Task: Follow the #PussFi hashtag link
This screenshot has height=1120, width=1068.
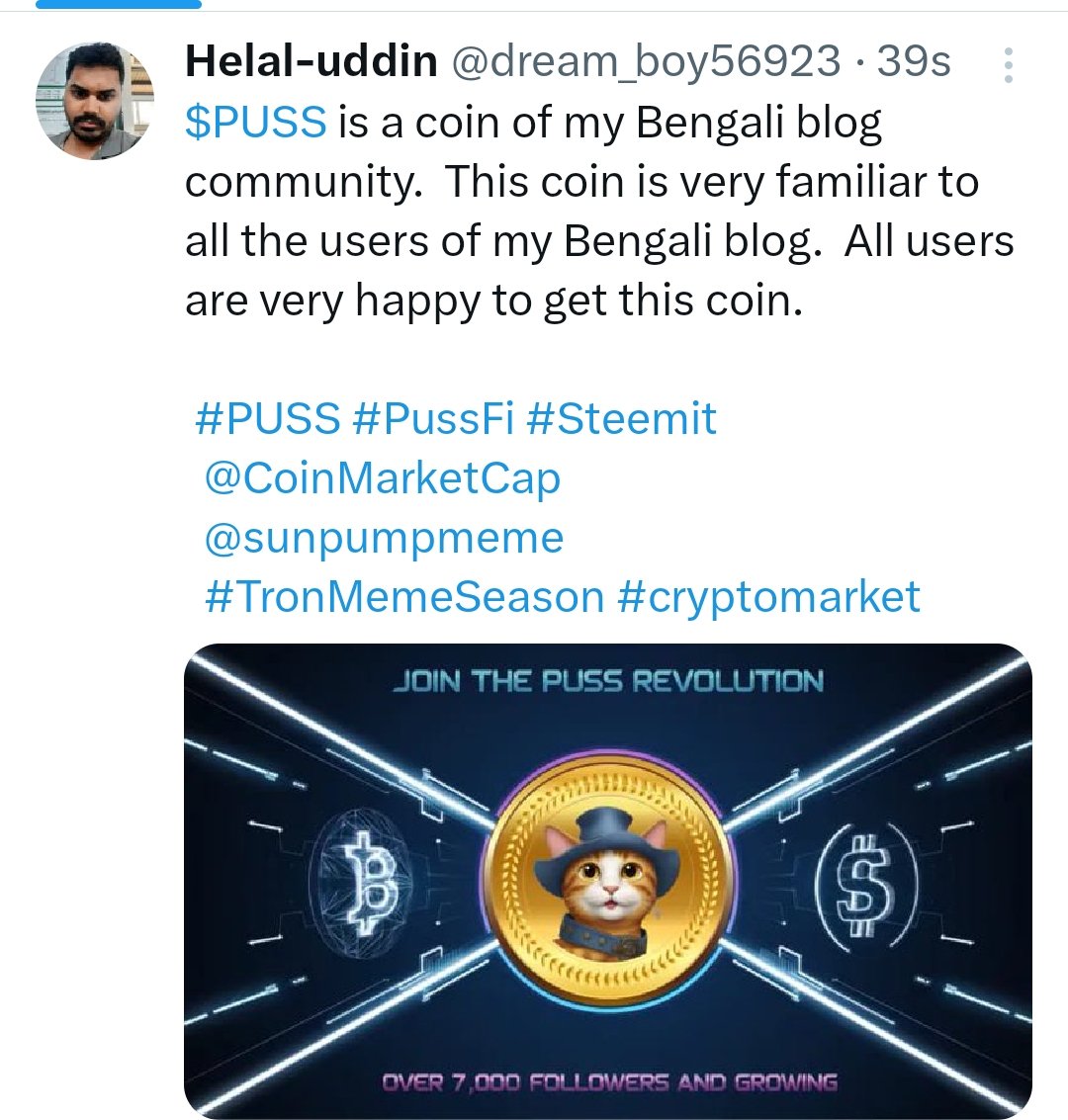Action: pos(433,418)
